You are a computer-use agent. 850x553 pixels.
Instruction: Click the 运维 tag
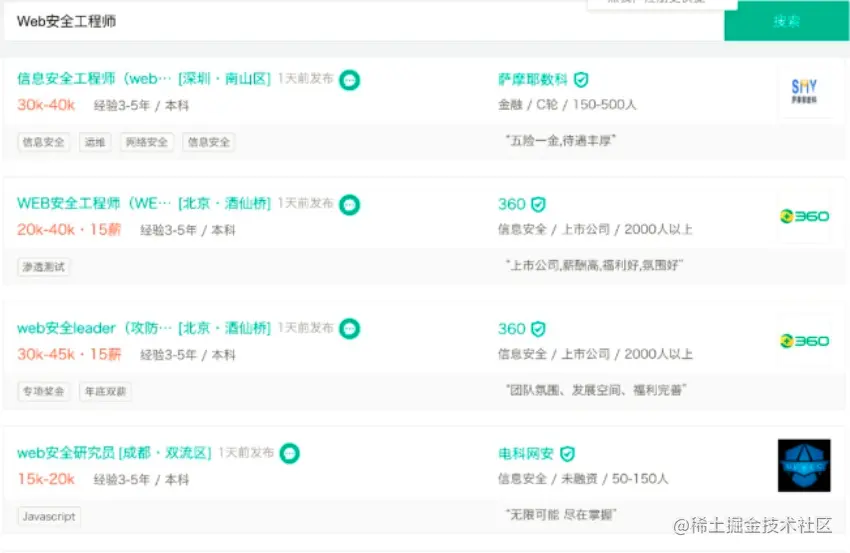pyautogui.click(x=95, y=142)
